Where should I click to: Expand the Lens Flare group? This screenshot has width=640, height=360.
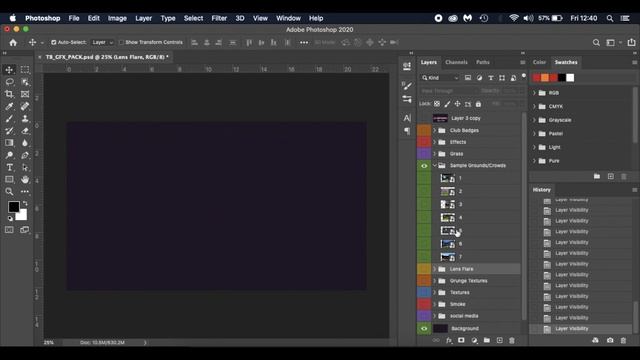pos(435,269)
